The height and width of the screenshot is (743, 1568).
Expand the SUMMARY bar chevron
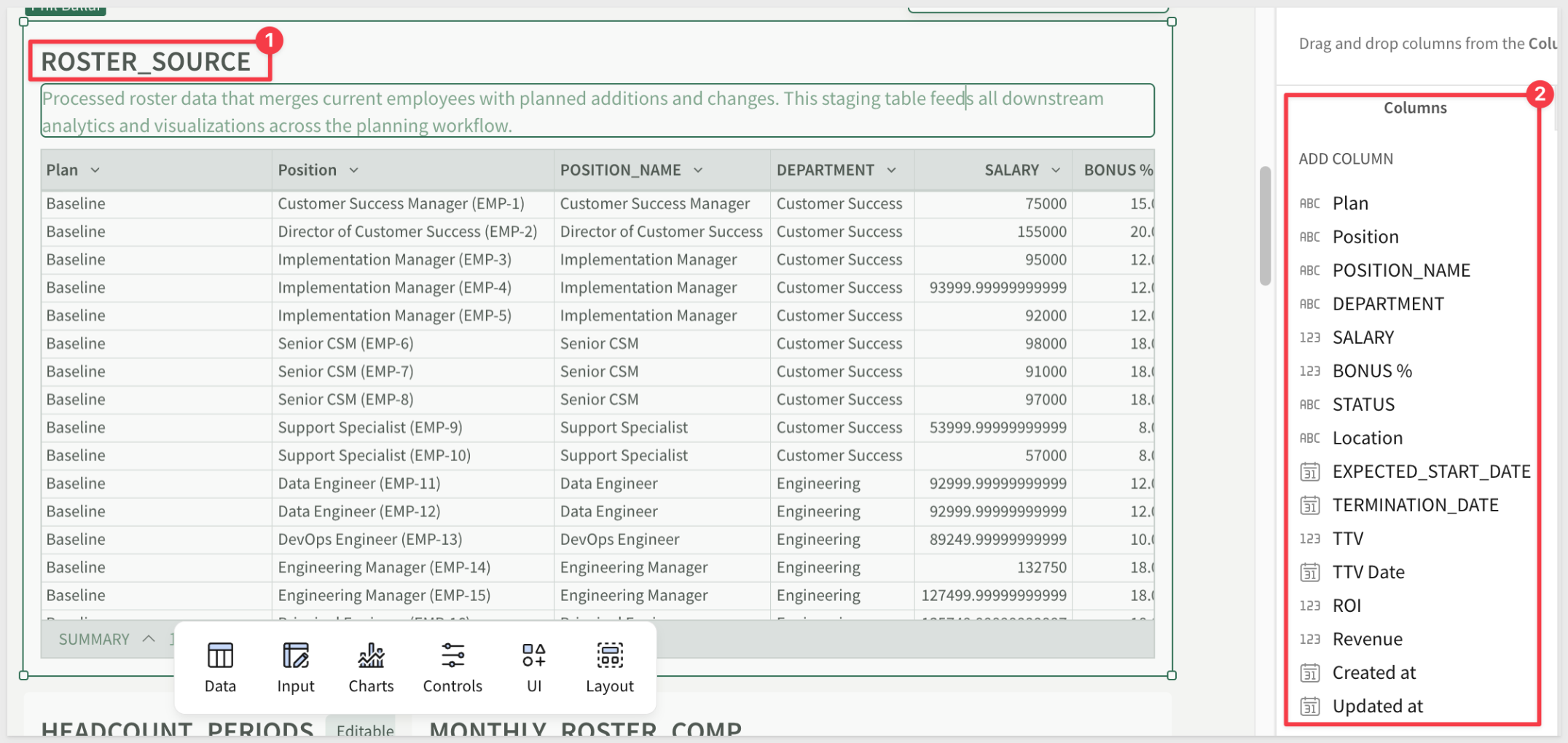(149, 639)
